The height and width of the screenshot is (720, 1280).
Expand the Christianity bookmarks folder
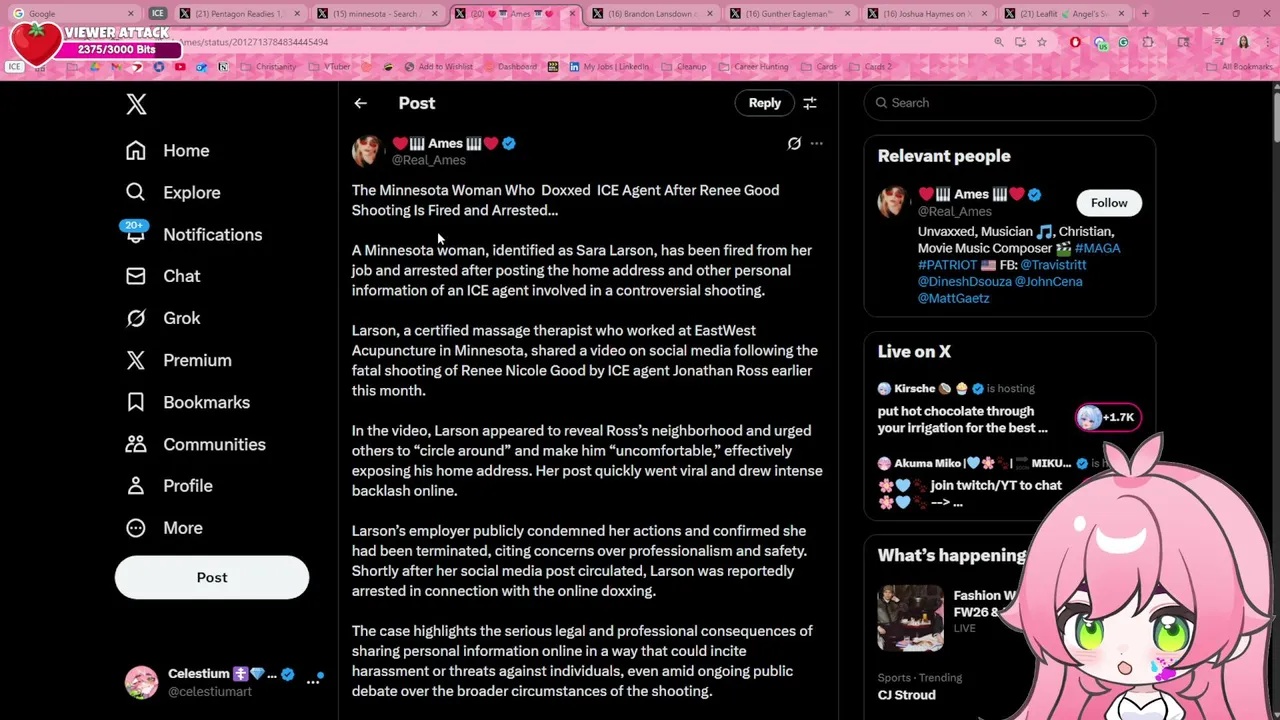(268, 67)
